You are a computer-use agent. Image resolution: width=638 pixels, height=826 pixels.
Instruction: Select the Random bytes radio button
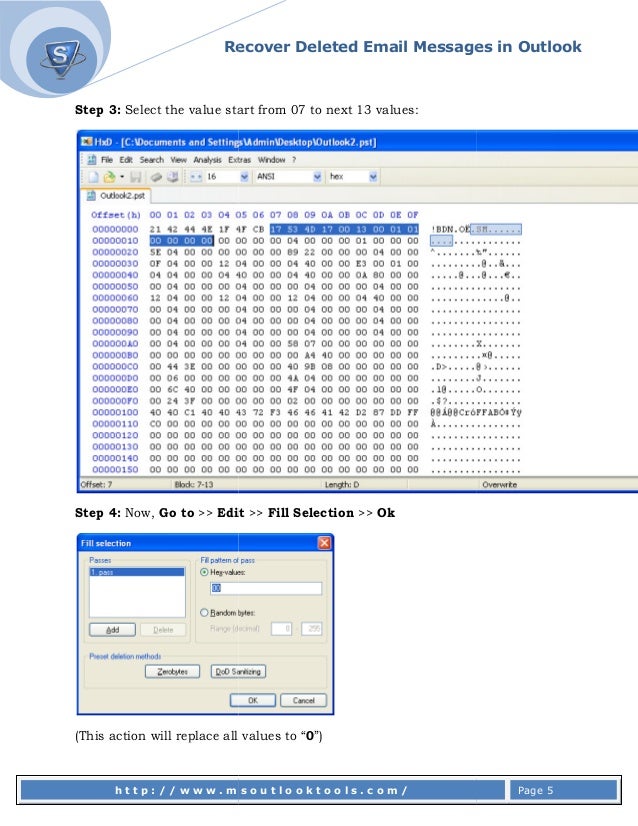pyautogui.click(x=204, y=613)
